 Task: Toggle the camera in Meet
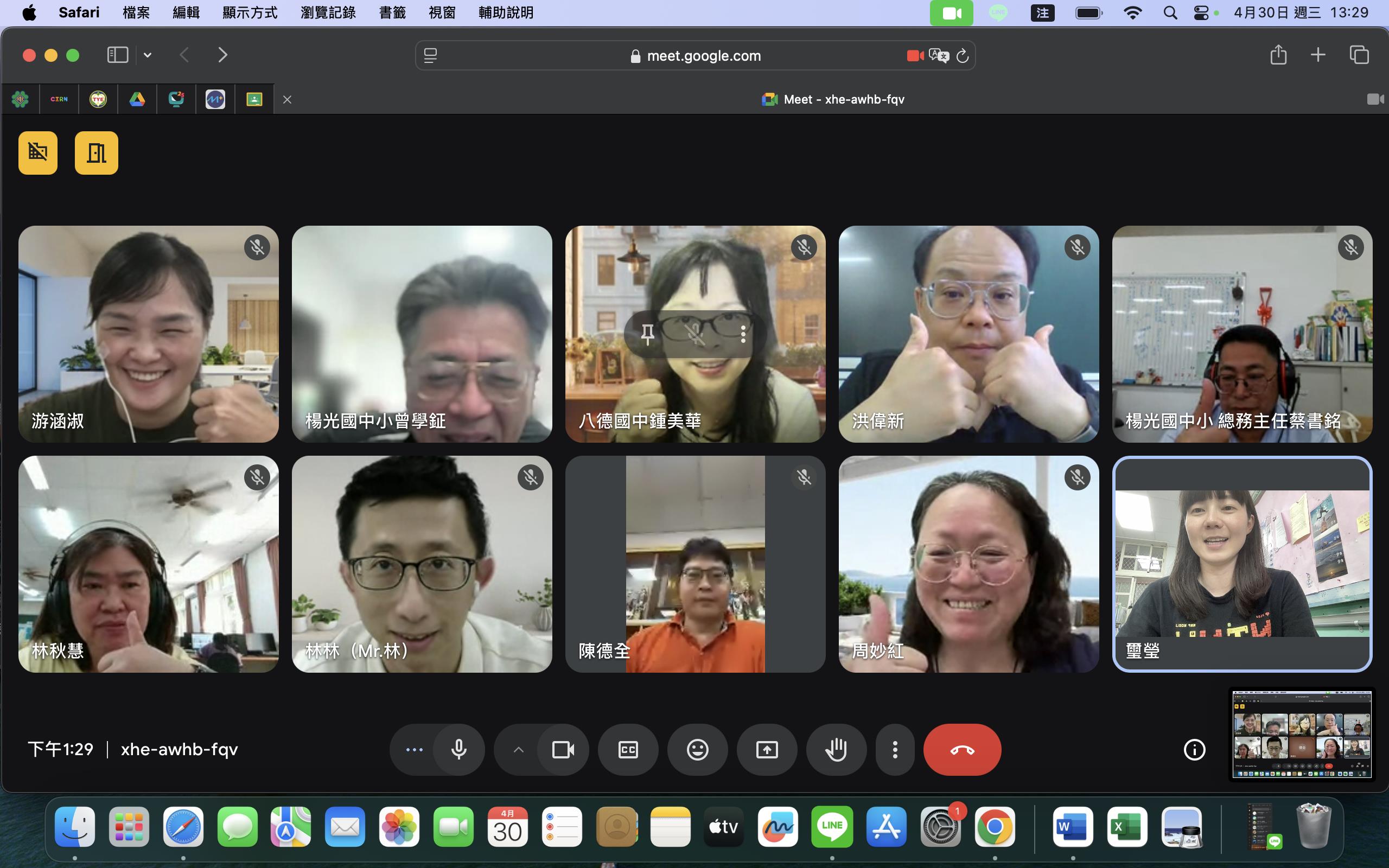pos(563,750)
